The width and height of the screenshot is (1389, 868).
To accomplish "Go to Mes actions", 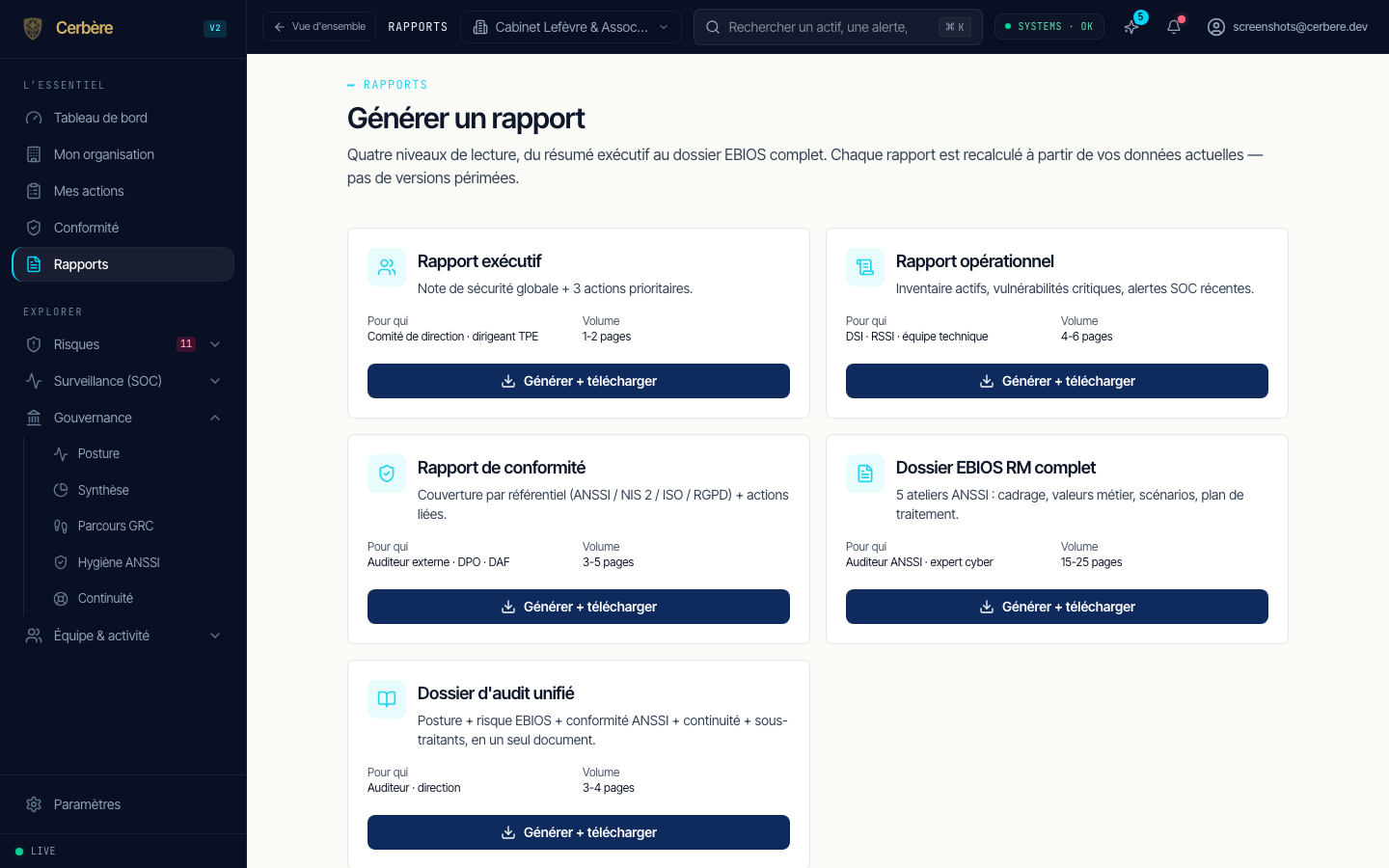I will click(x=123, y=191).
